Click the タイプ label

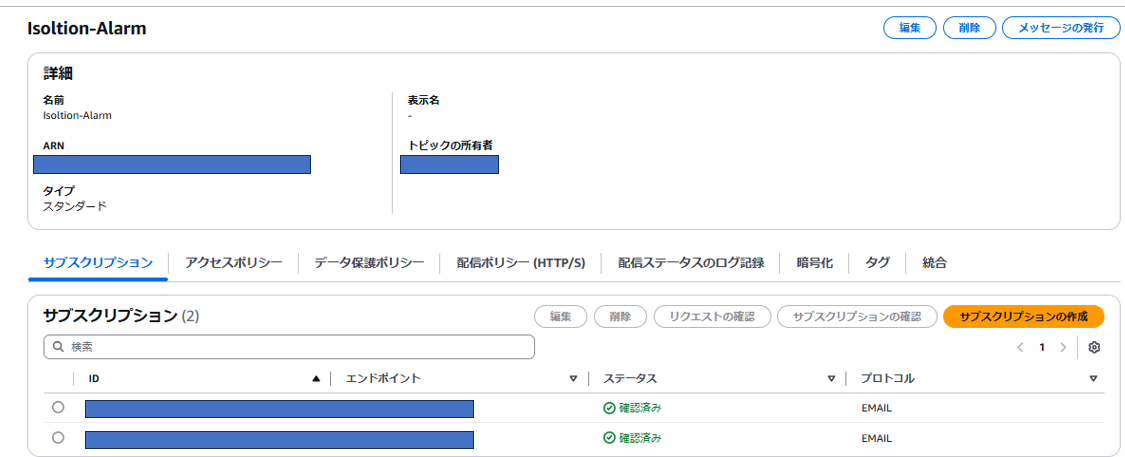[x=59, y=191]
